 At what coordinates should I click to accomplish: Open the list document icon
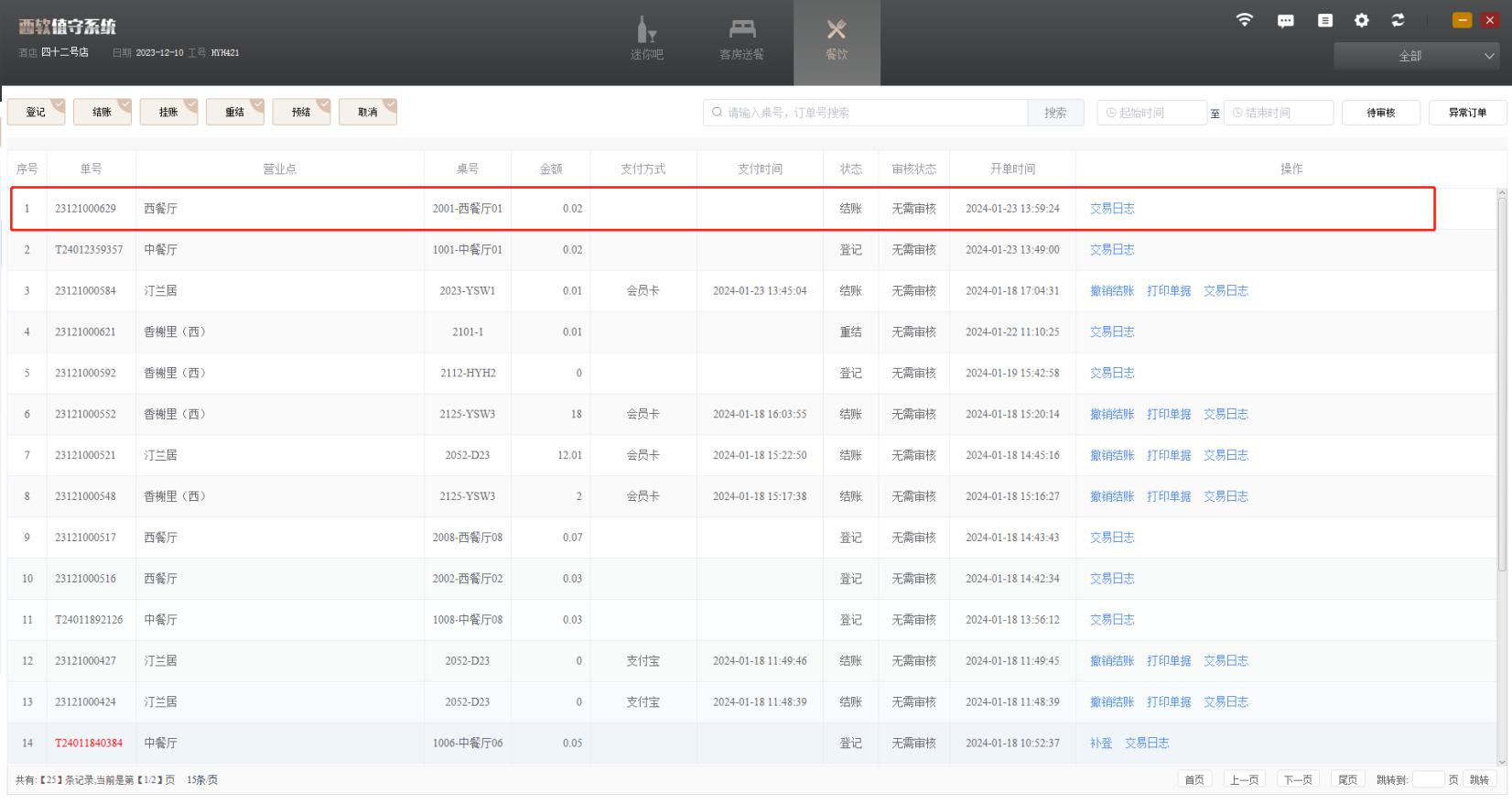pos(1324,20)
